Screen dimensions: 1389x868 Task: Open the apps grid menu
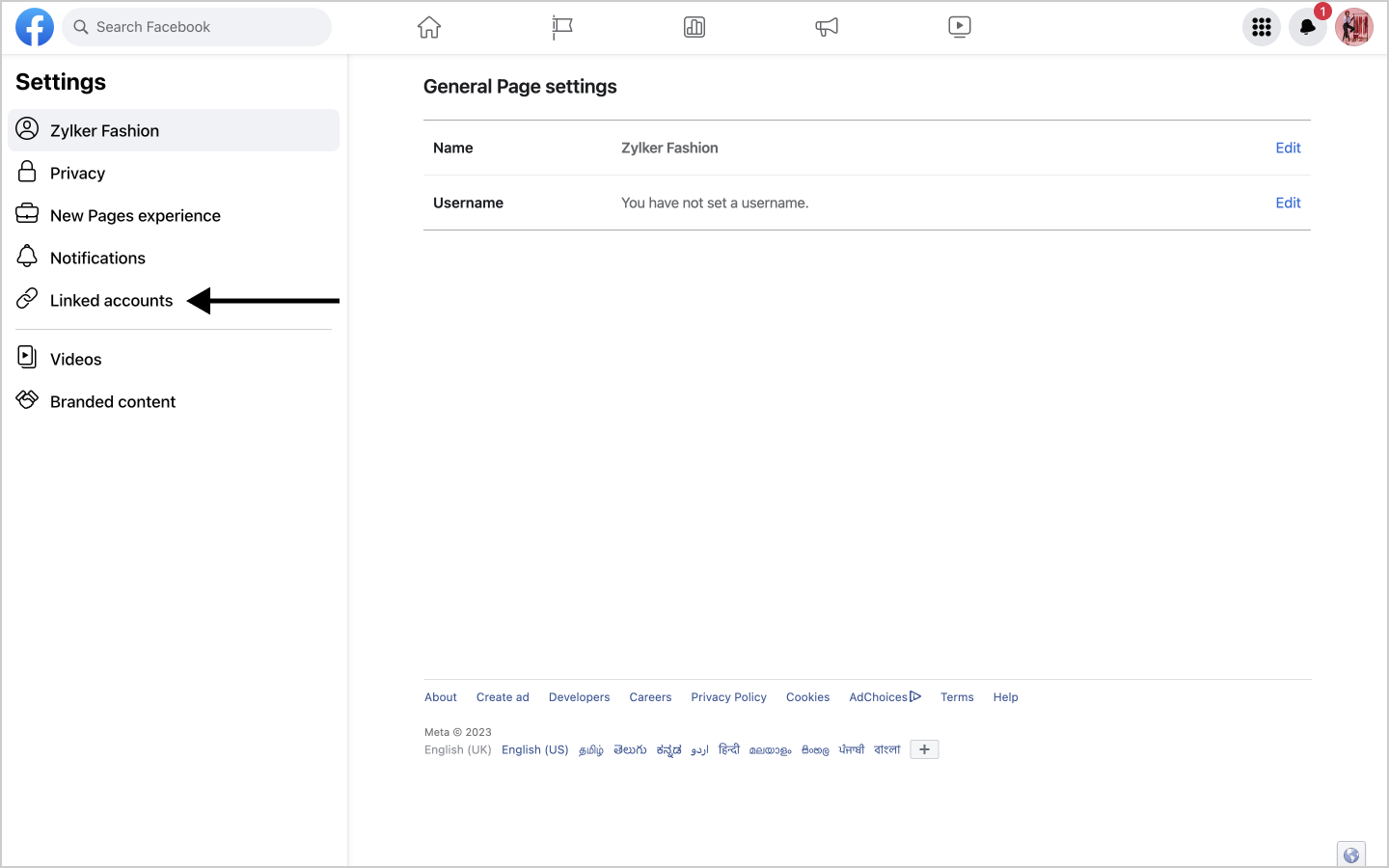tap(1262, 27)
